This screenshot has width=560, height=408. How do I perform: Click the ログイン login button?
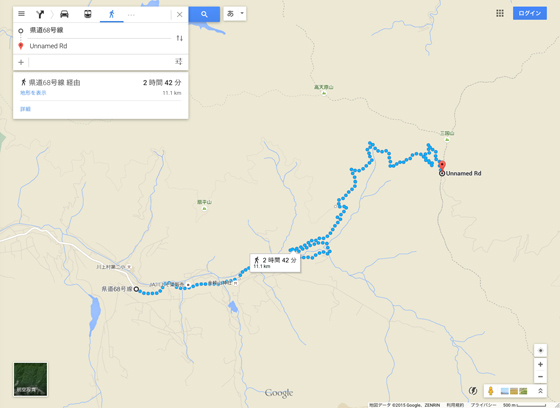click(530, 13)
